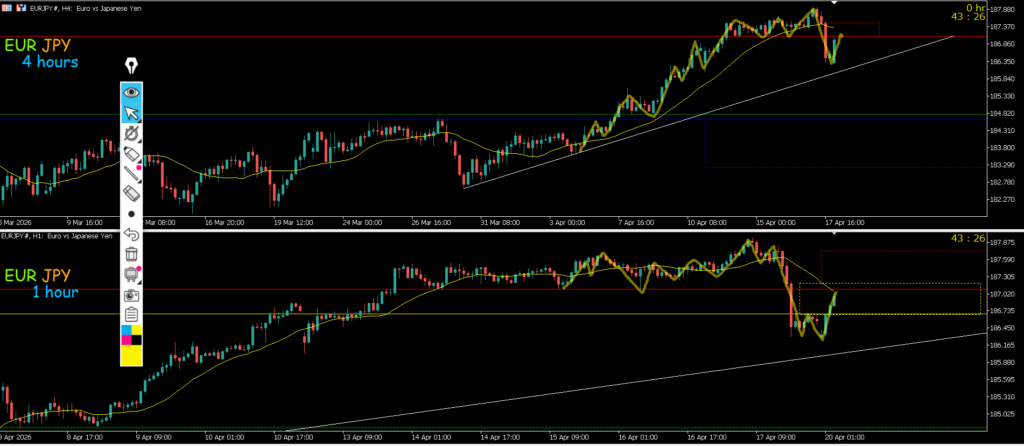Click the 186.860 price label on the H4 axis
Viewport: 1024px width, 446px height.
[1002, 44]
